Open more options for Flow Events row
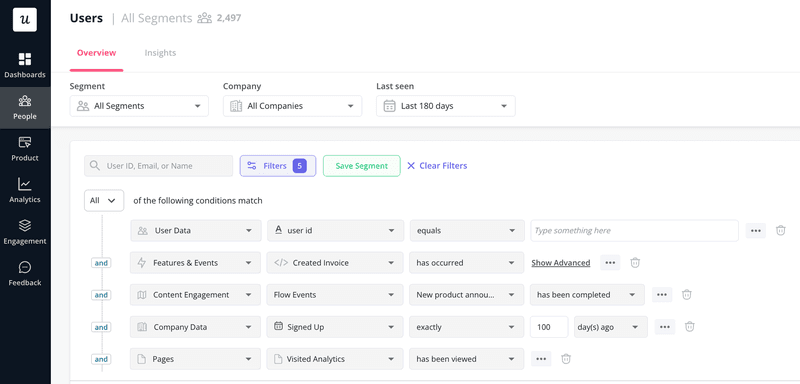This screenshot has width=800, height=384. [662, 295]
